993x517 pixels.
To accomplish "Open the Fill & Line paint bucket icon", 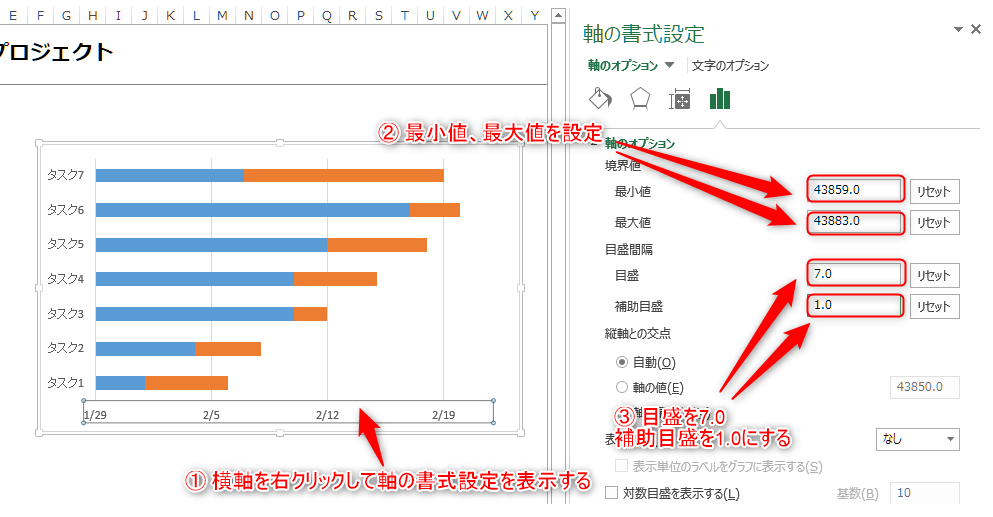I will 600,98.
